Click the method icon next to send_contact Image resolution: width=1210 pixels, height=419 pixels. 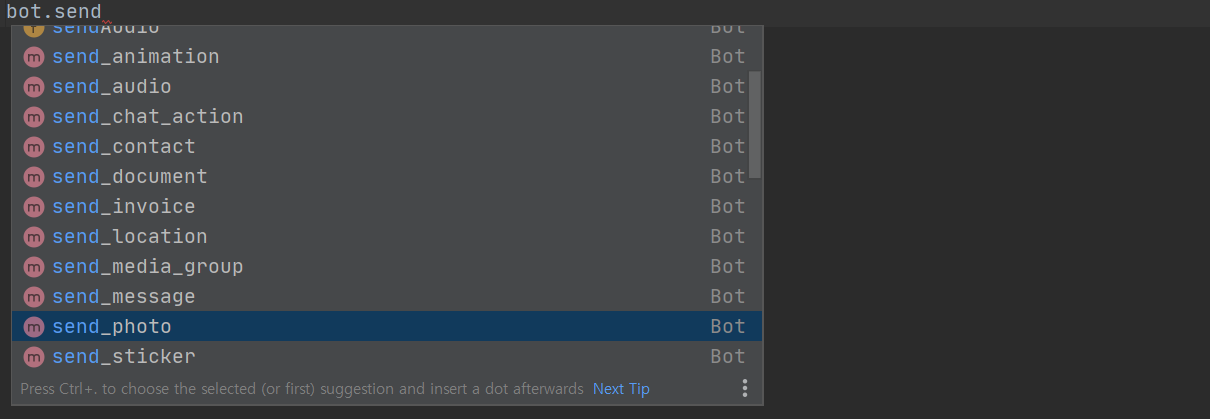click(x=34, y=147)
